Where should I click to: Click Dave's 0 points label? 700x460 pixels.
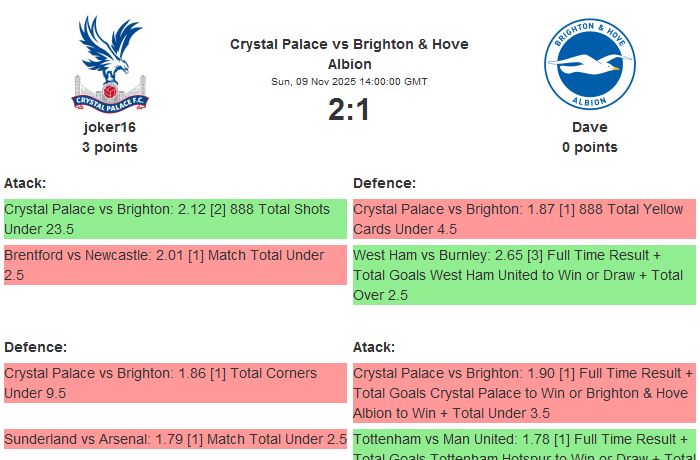(590, 147)
